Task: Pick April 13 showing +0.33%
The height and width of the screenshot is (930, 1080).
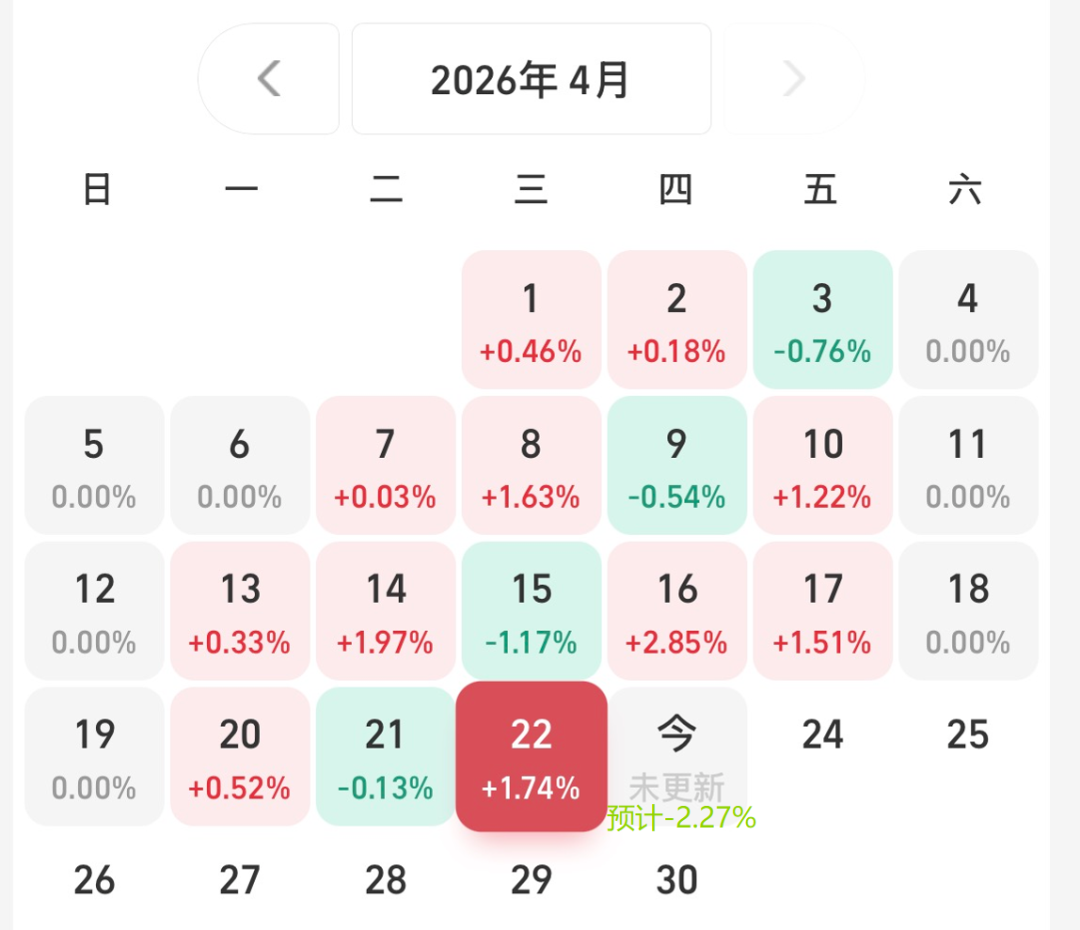Action: click(240, 611)
